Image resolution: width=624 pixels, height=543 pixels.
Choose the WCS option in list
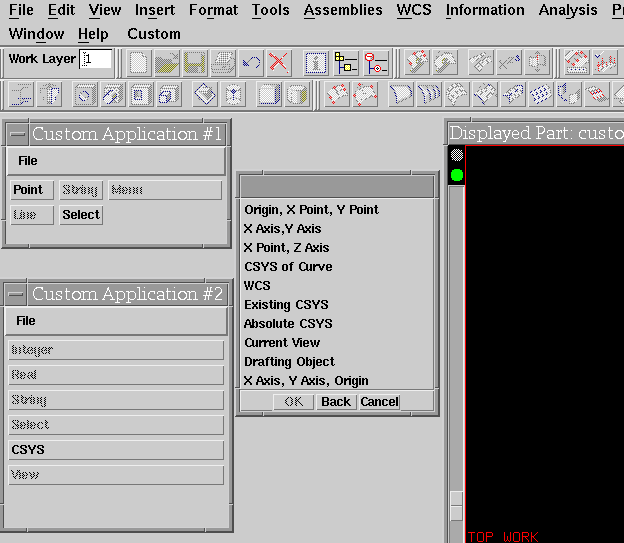[257, 286]
